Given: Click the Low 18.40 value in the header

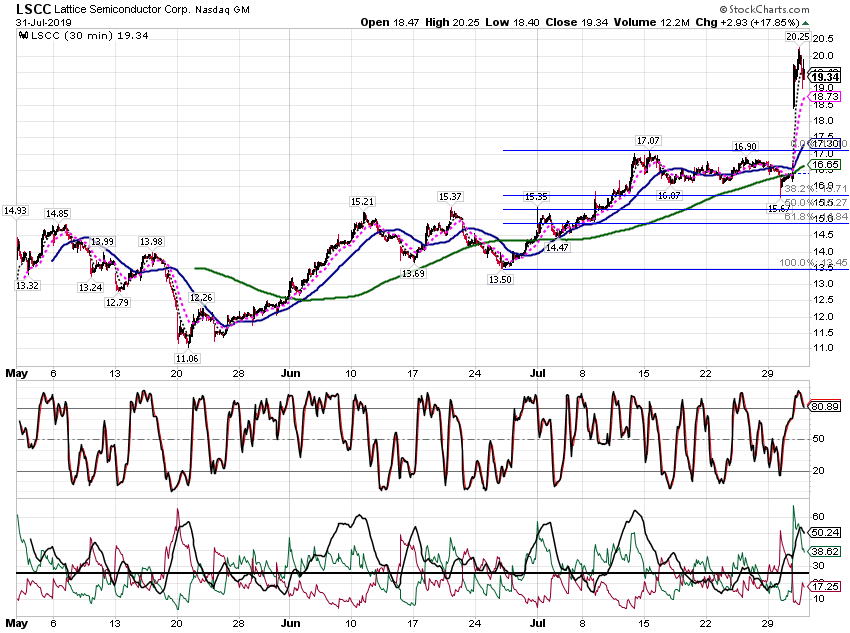Looking at the screenshot, I should tap(512, 22).
